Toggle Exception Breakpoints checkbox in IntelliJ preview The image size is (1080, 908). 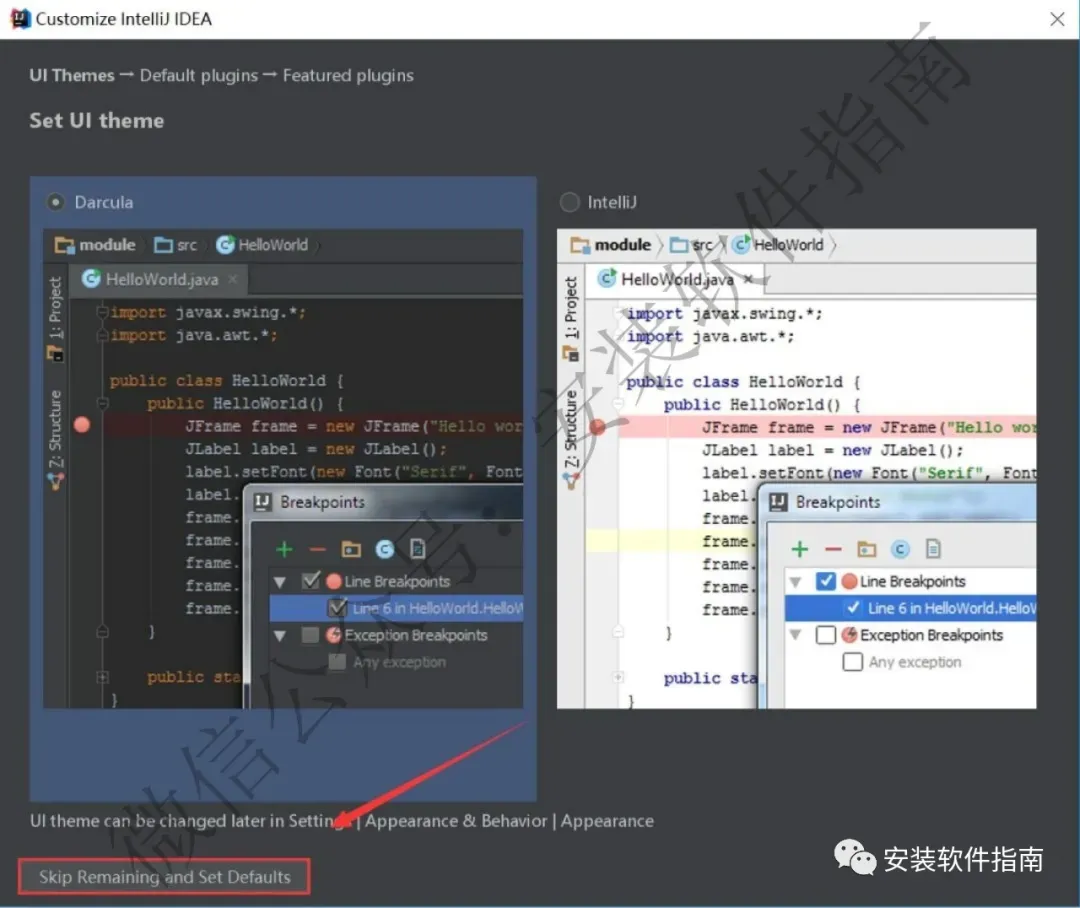tap(826, 634)
